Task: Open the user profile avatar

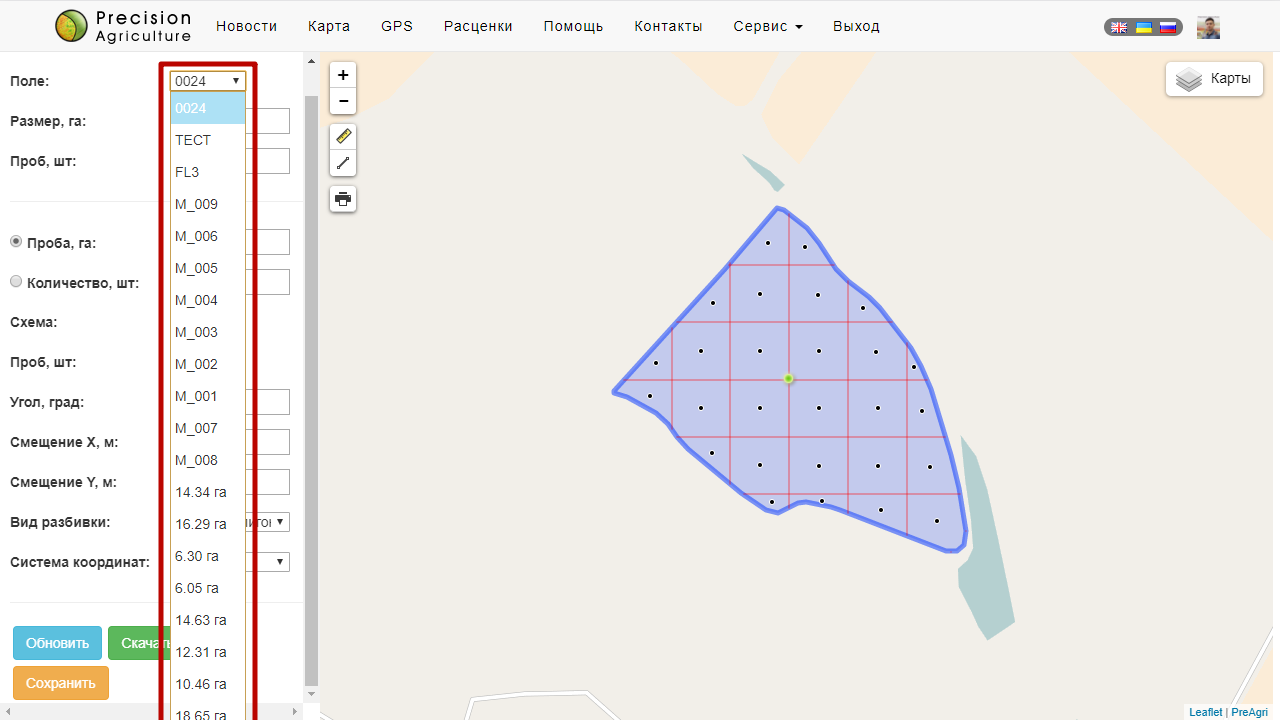Action: [x=1208, y=28]
